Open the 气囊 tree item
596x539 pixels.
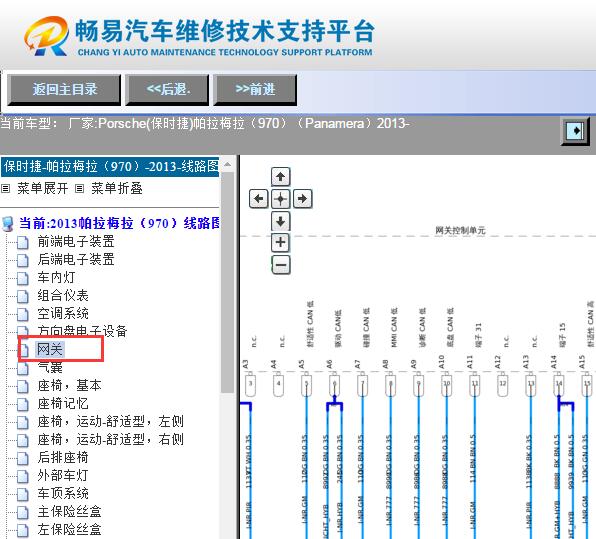pos(50,367)
